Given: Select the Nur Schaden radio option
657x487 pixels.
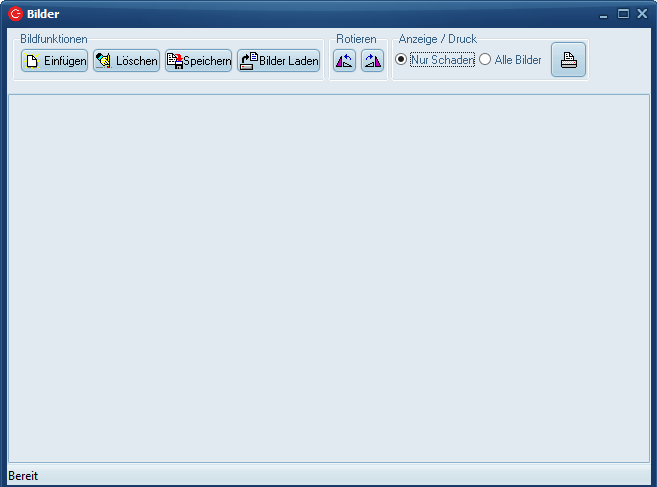Looking at the screenshot, I should pyautogui.click(x=401, y=60).
